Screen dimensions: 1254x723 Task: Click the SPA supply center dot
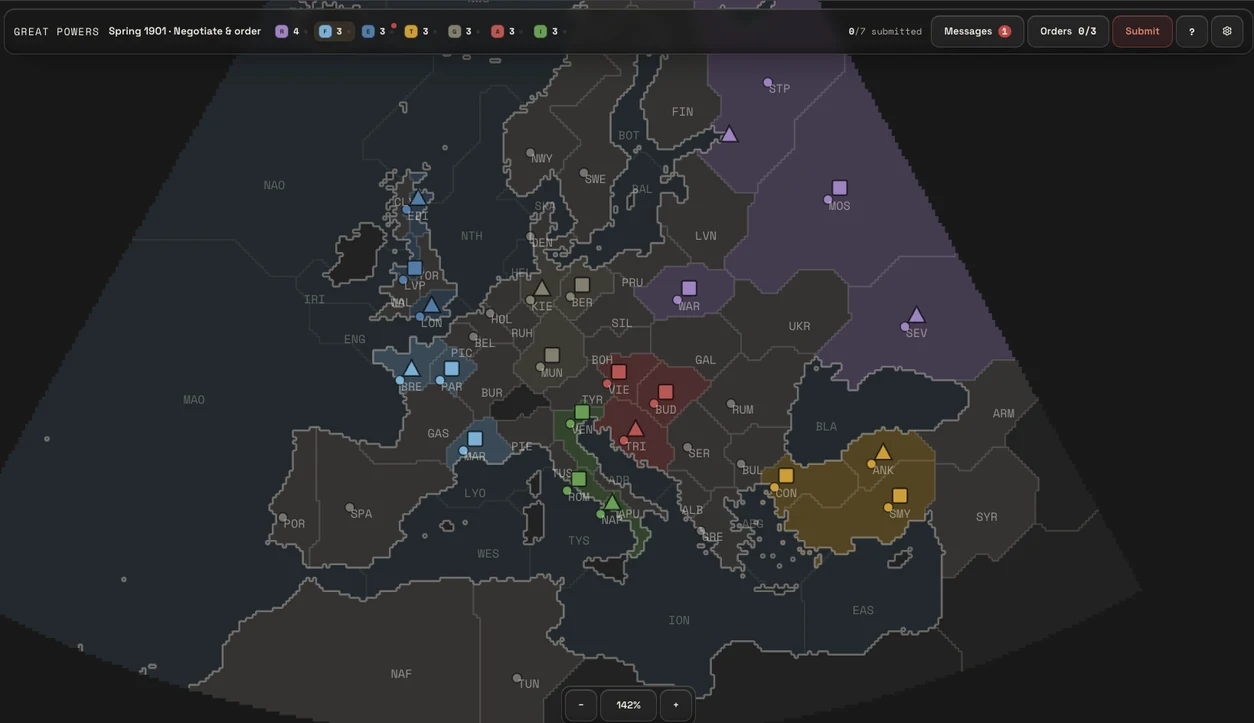coord(350,508)
